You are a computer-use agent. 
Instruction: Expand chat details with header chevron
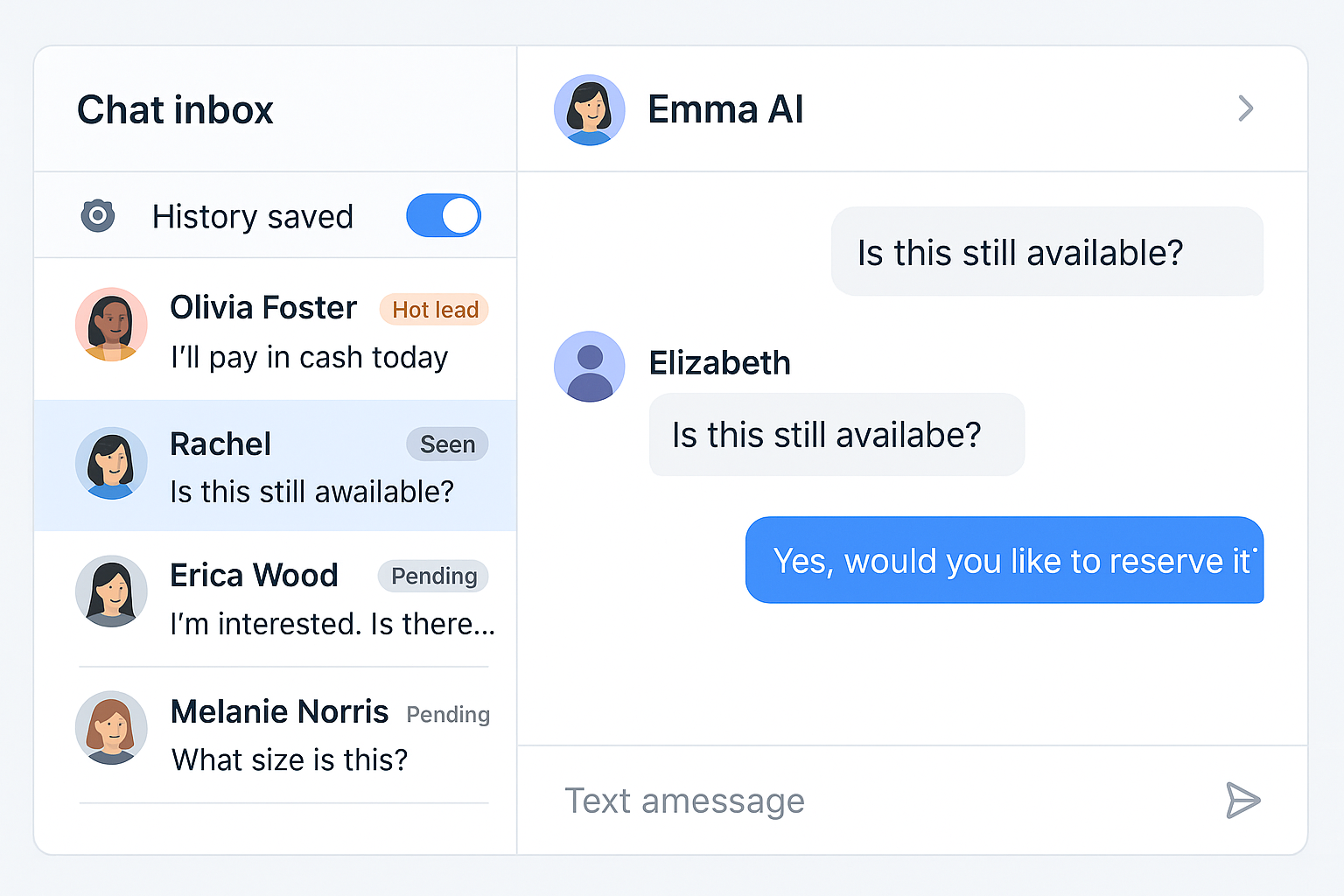coord(1246,108)
